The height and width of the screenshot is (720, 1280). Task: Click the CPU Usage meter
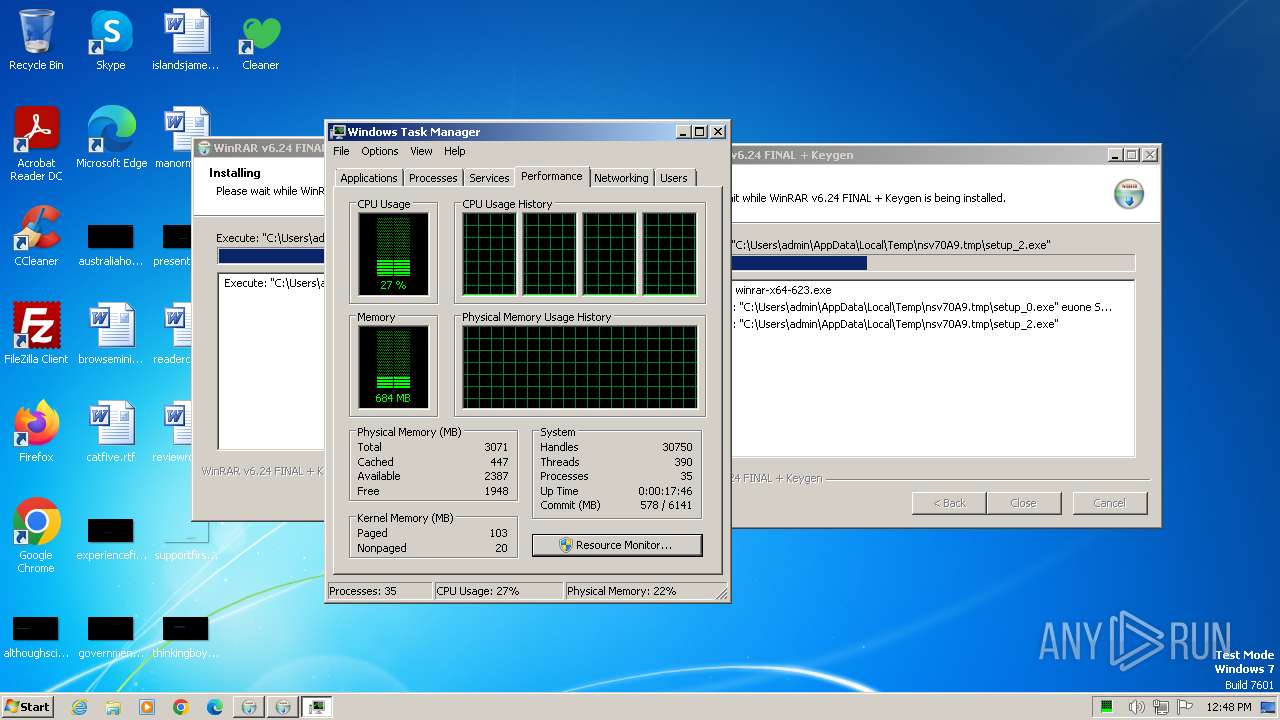[393, 254]
